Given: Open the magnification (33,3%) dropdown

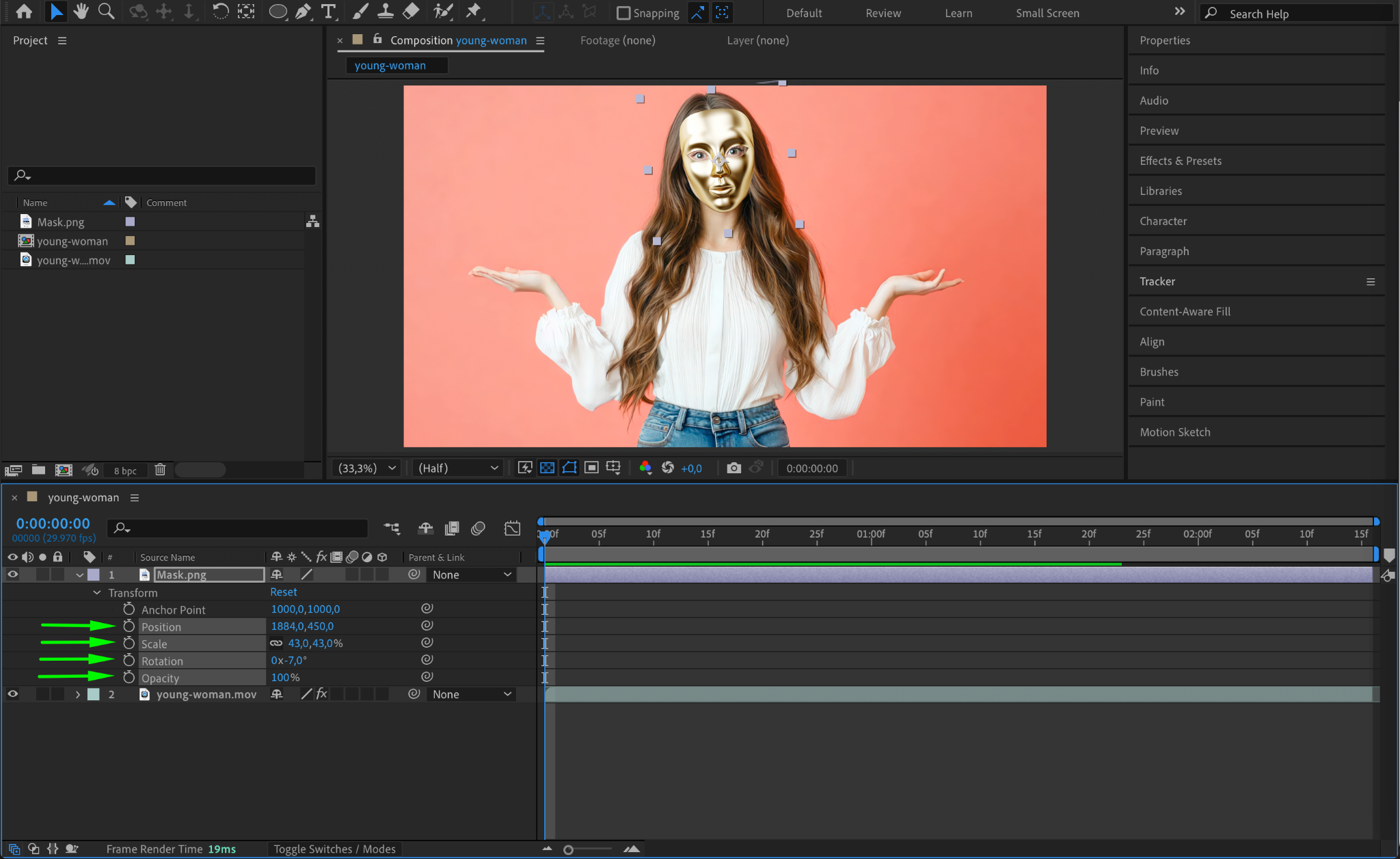Looking at the screenshot, I should (x=368, y=468).
